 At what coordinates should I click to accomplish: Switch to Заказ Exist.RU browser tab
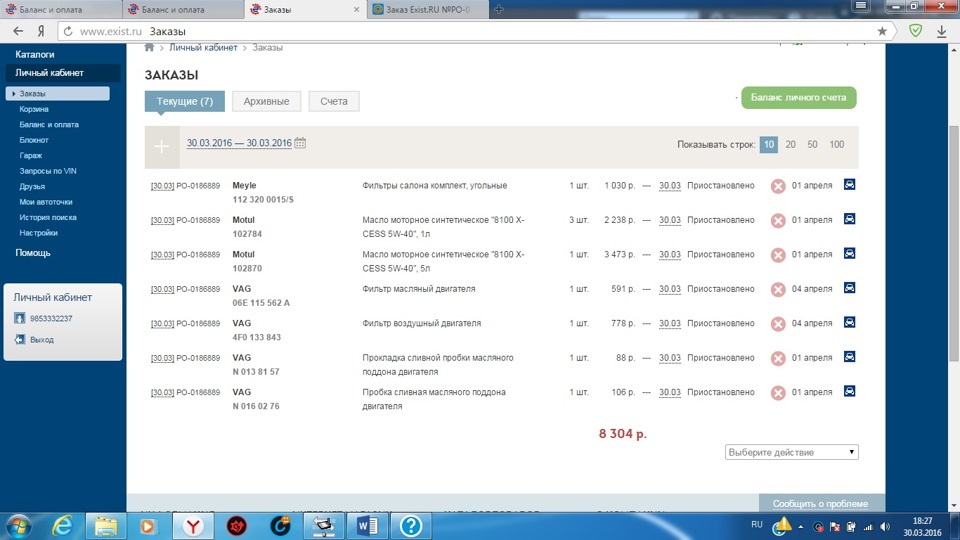[427, 10]
